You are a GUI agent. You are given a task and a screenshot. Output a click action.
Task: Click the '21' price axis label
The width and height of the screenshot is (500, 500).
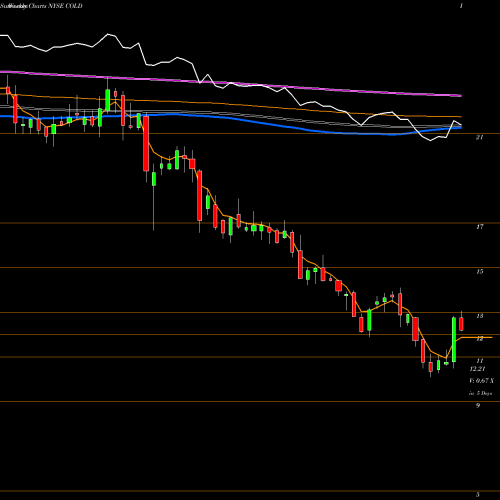(479, 137)
